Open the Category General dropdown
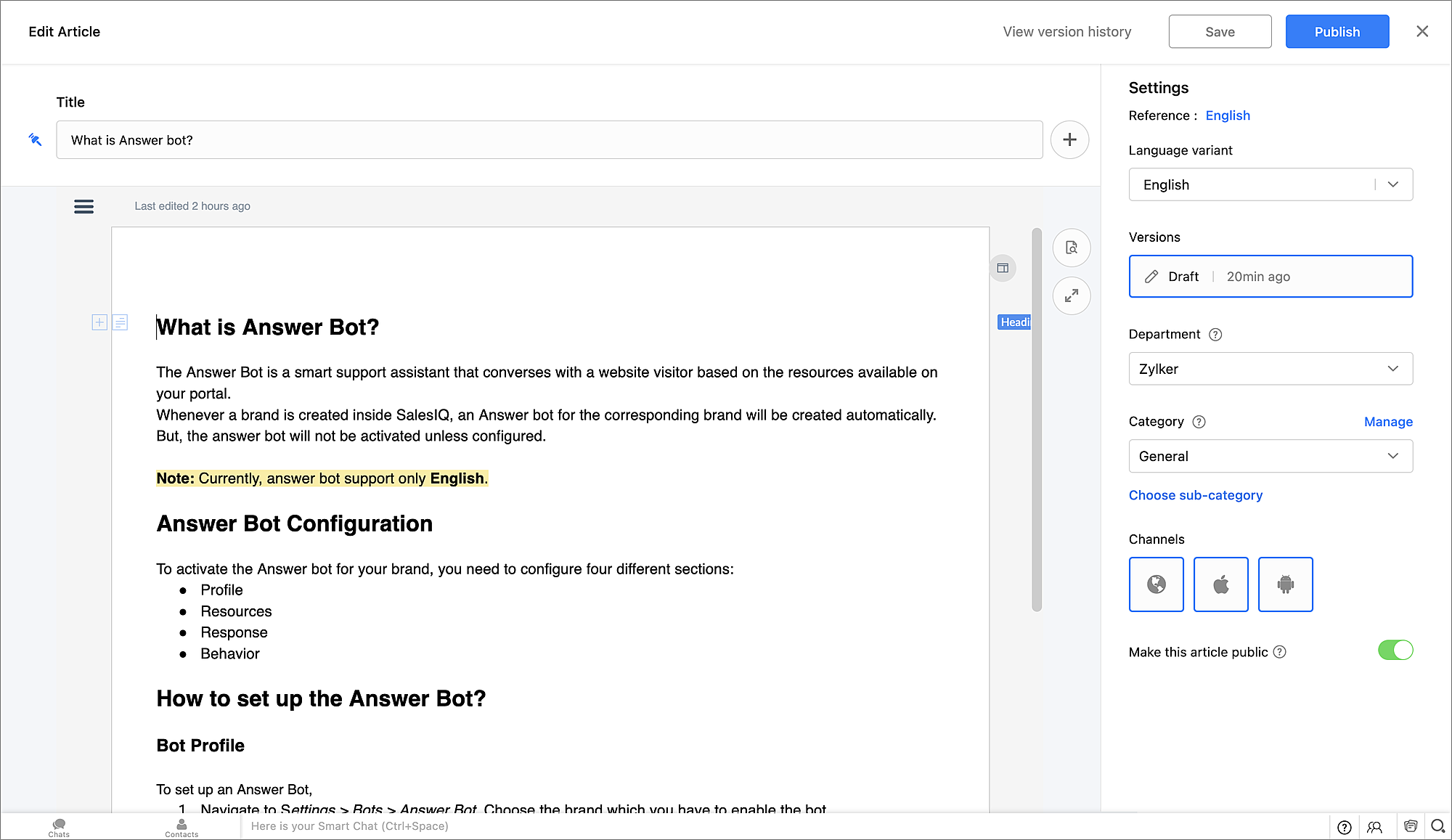Image resolution: width=1452 pixels, height=840 pixels. (x=1270, y=456)
